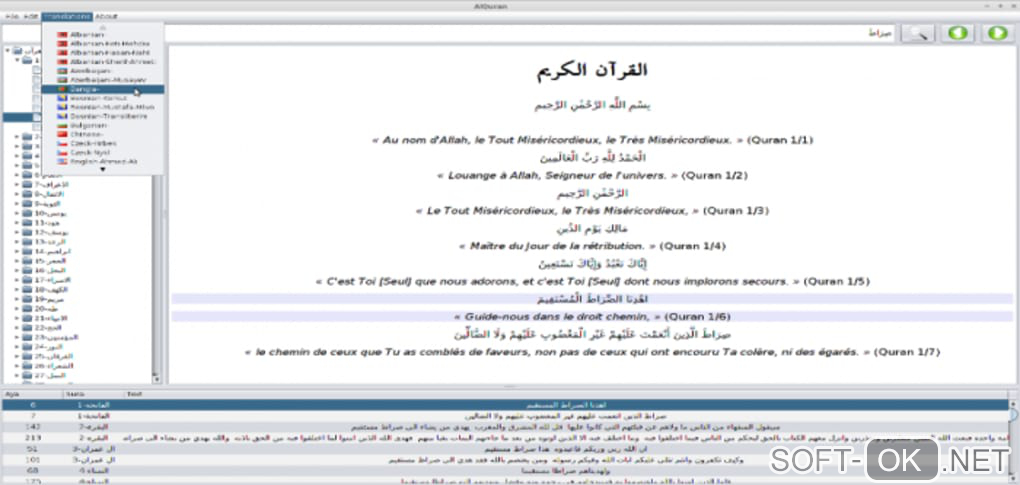Select the highlighted result row for aya 6
Screen dimensions: 1020x485
[x=506, y=405]
